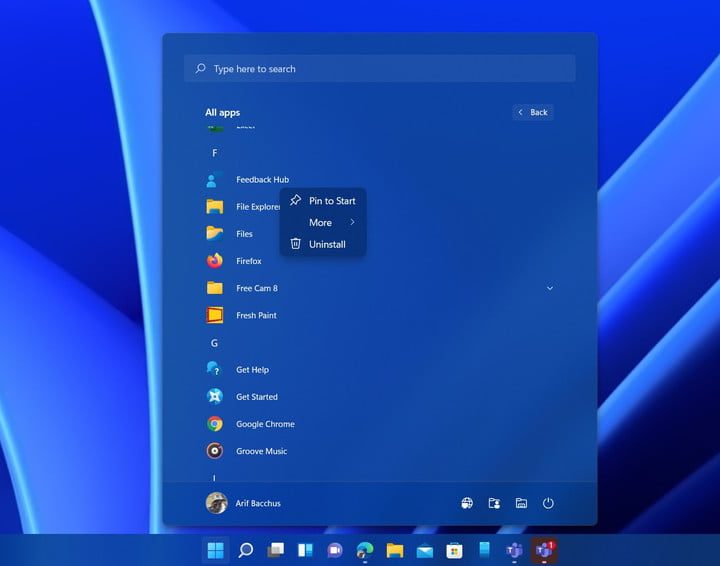Open the Network globe icon in Start footer
The height and width of the screenshot is (566, 720).
click(467, 503)
